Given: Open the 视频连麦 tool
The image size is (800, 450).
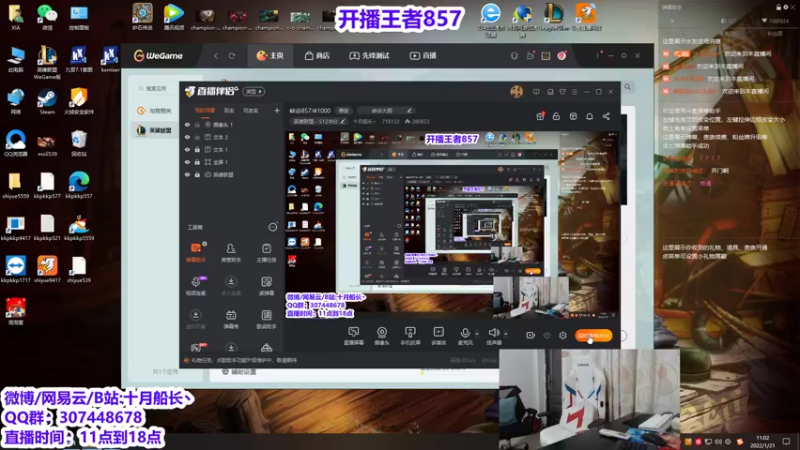Looking at the screenshot, I should click(x=196, y=286).
